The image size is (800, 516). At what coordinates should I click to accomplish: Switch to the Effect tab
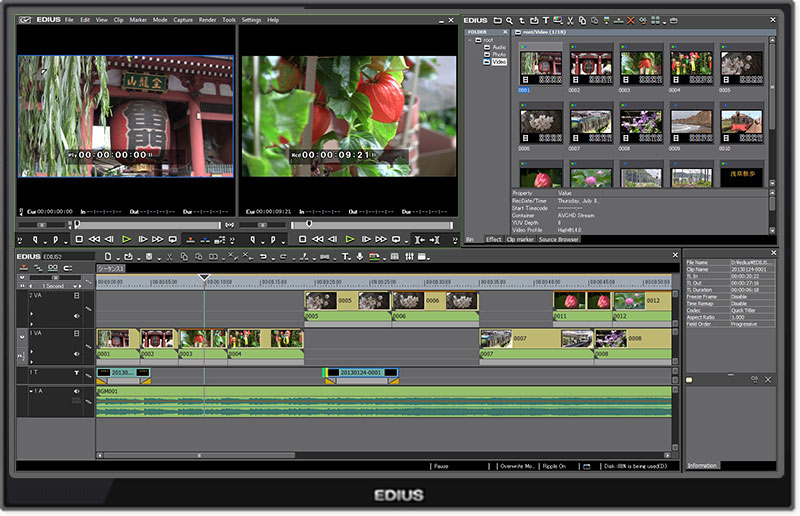[x=493, y=239]
